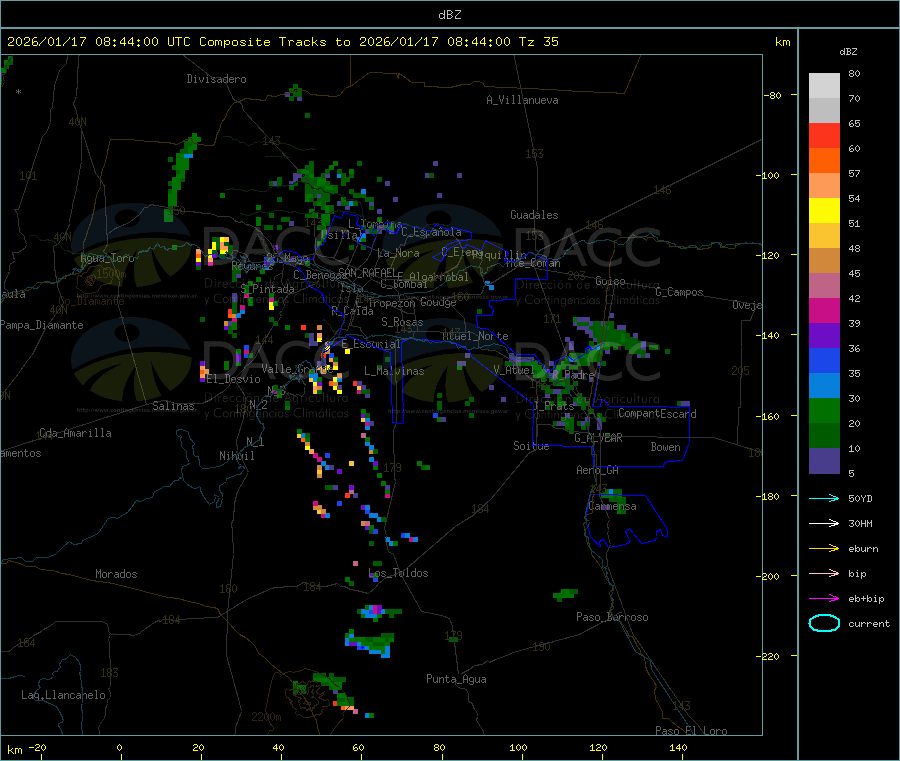Image resolution: width=900 pixels, height=761 pixels.
Task: Click the Paso_El_Loro map label
Action: pyautogui.click(x=692, y=731)
